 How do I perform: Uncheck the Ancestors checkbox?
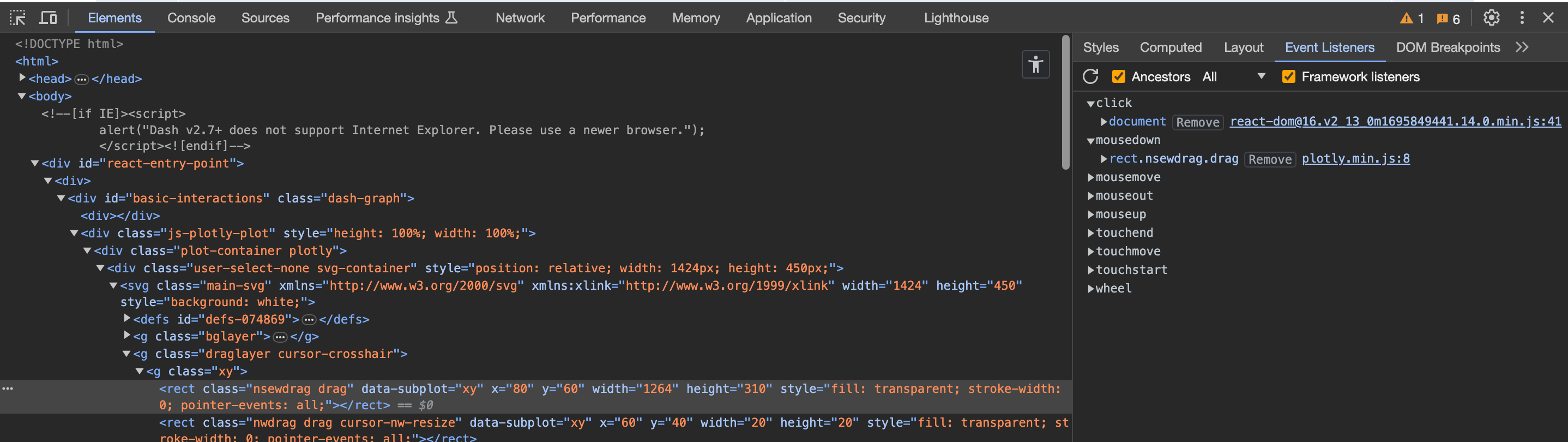pyautogui.click(x=1118, y=77)
